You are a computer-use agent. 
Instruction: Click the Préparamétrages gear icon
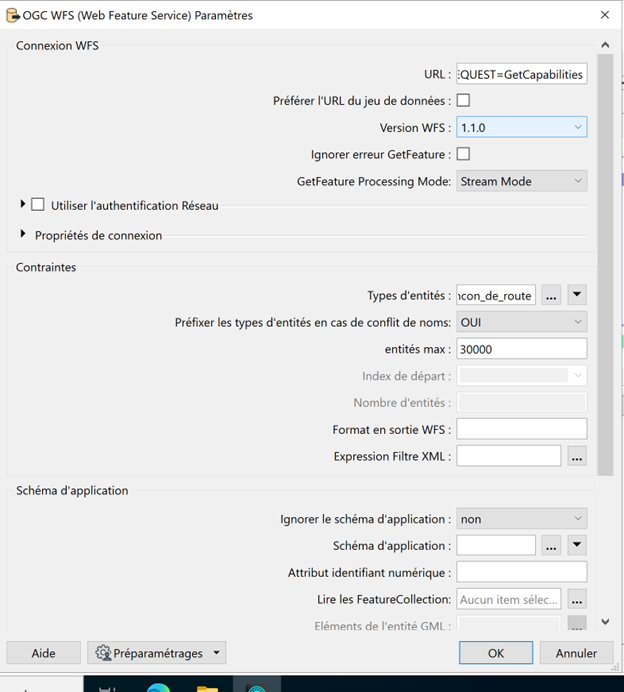point(103,653)
